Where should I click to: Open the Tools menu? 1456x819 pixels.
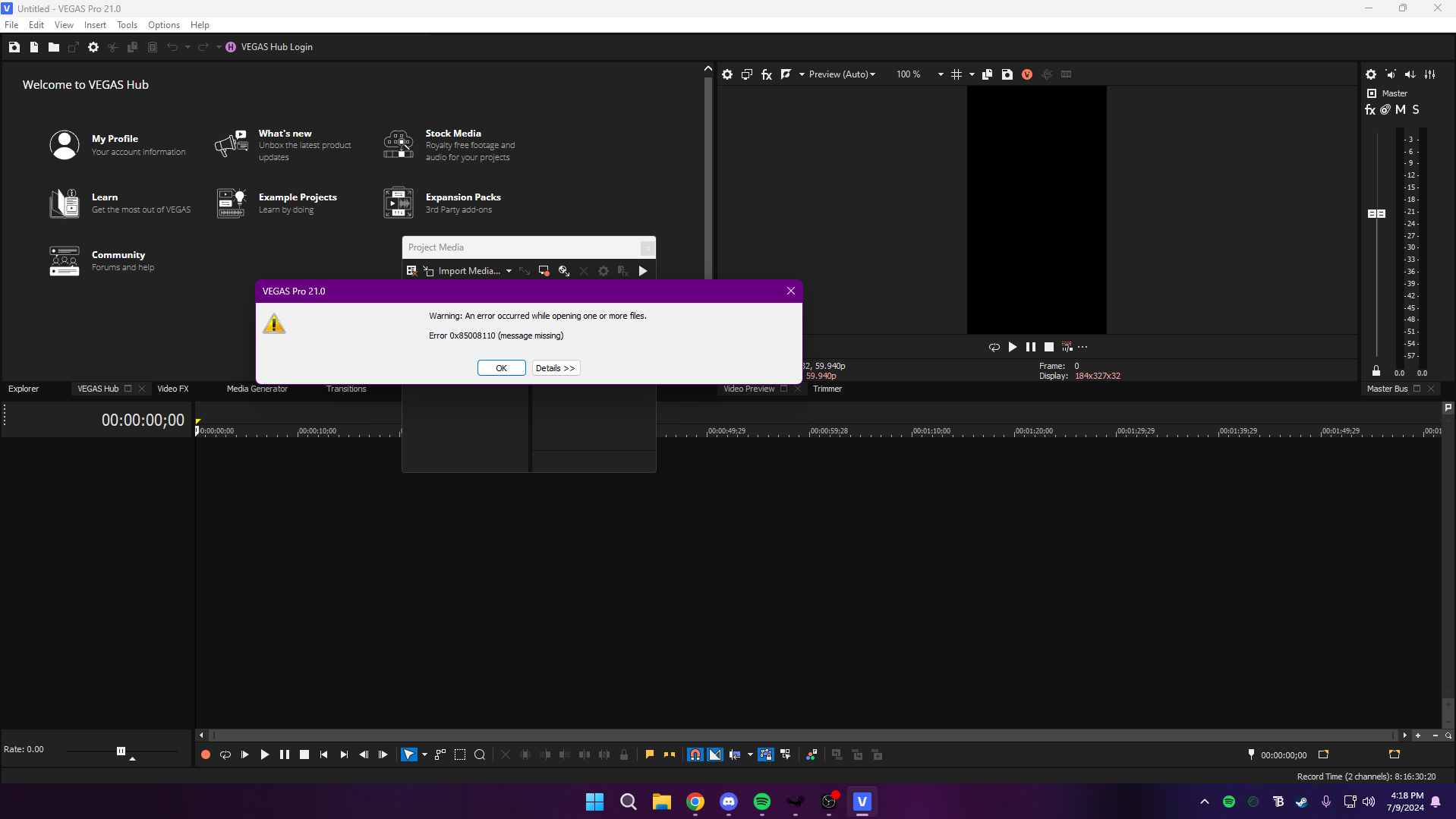pyautogui.click(x=127, y=25)
